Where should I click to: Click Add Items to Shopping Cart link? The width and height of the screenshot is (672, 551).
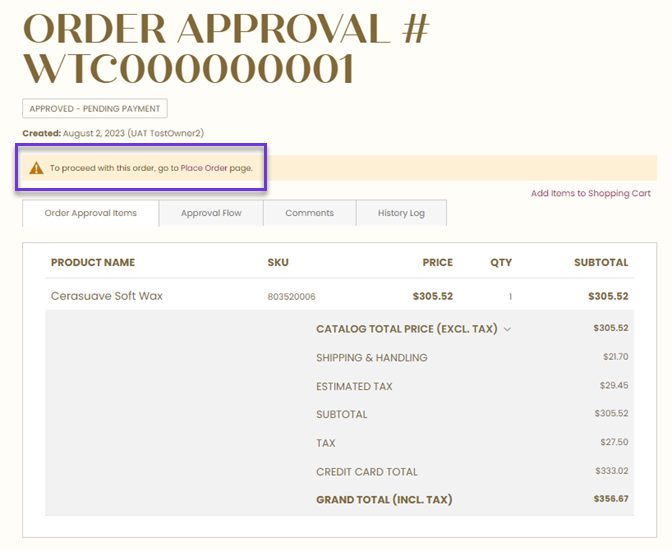(x=591, y=193)
